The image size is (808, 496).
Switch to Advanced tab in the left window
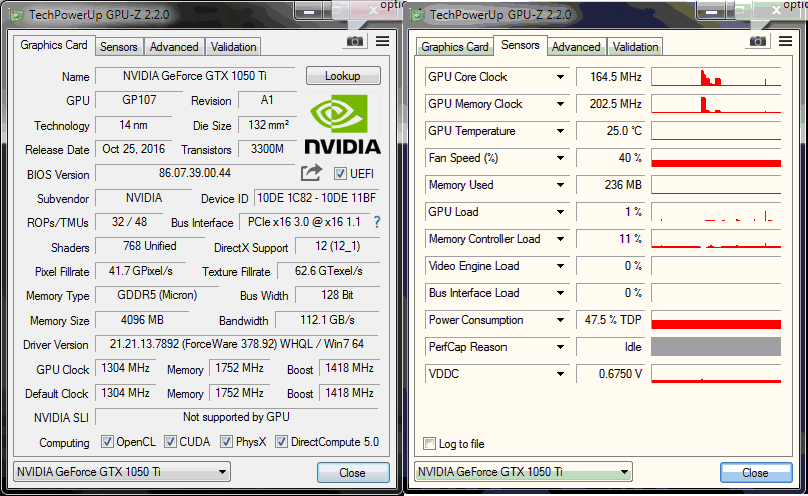point(174,47)
